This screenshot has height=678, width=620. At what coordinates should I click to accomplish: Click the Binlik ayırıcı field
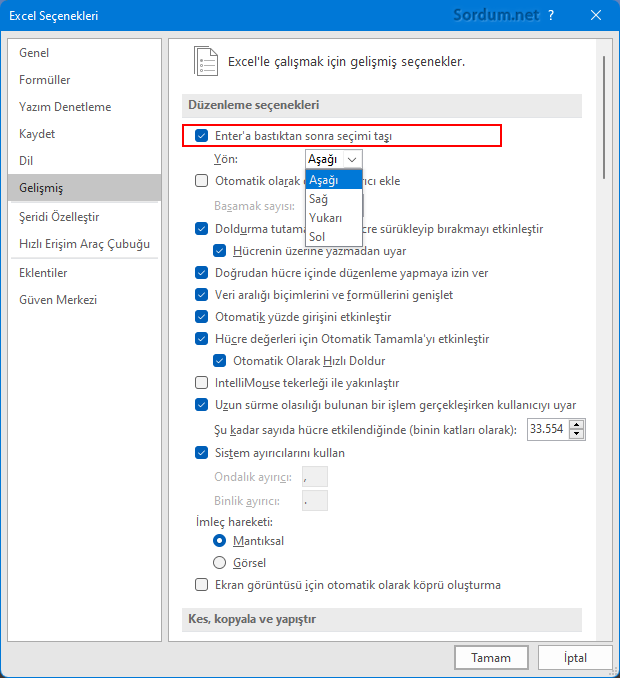(x=315, y=501)
